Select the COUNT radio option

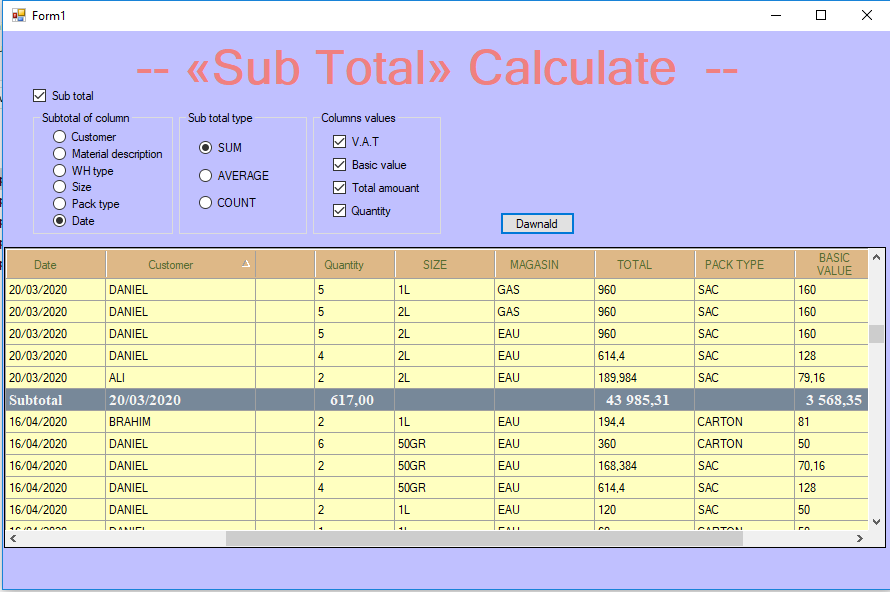[x=205, y=203]
